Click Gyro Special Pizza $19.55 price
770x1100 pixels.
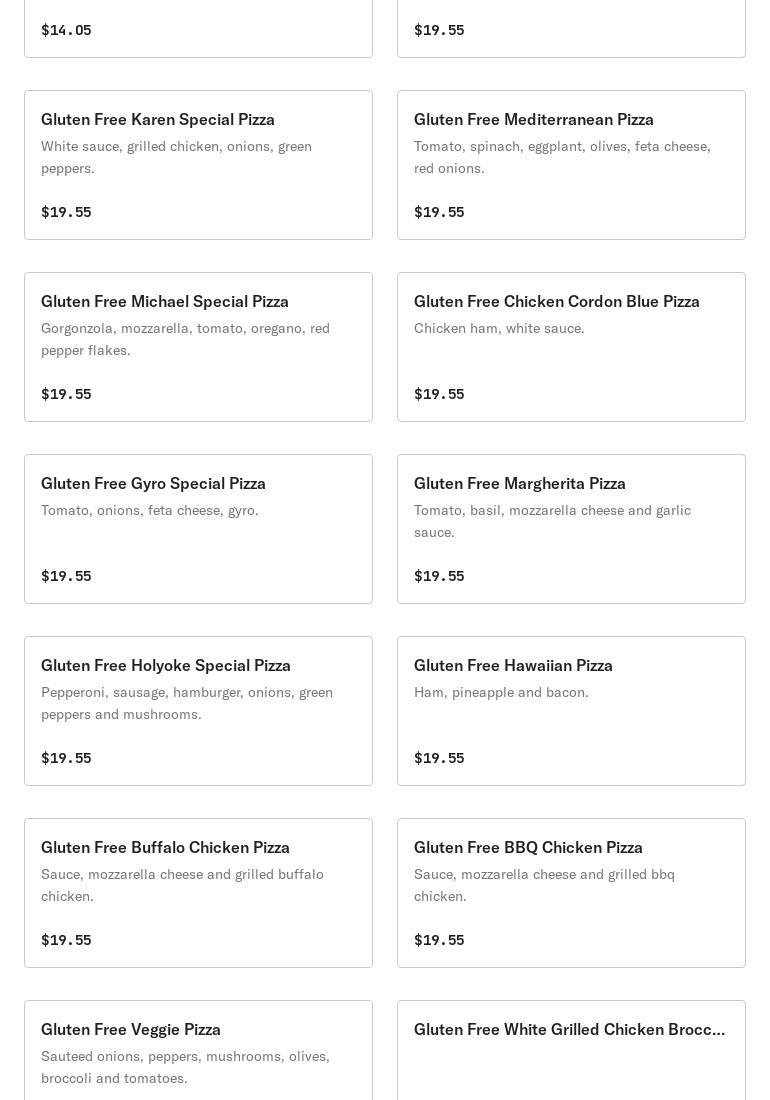point(66,576)
